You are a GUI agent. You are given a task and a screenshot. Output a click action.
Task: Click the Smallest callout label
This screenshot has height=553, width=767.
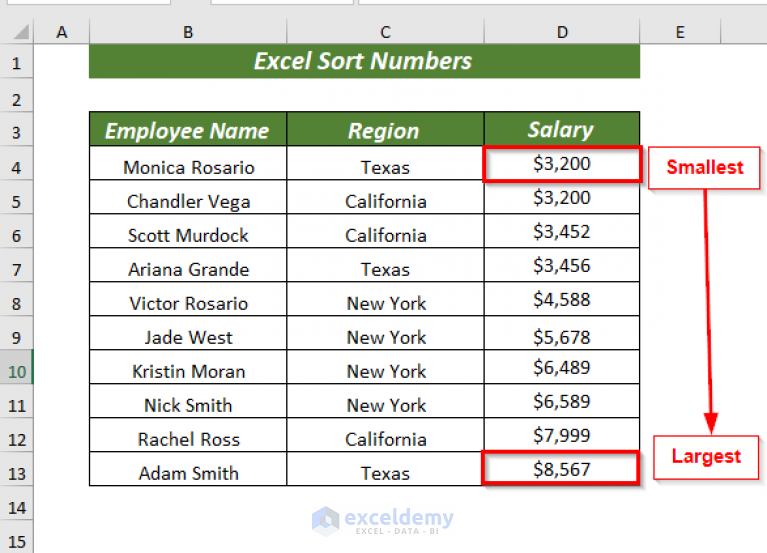(705, 167)
